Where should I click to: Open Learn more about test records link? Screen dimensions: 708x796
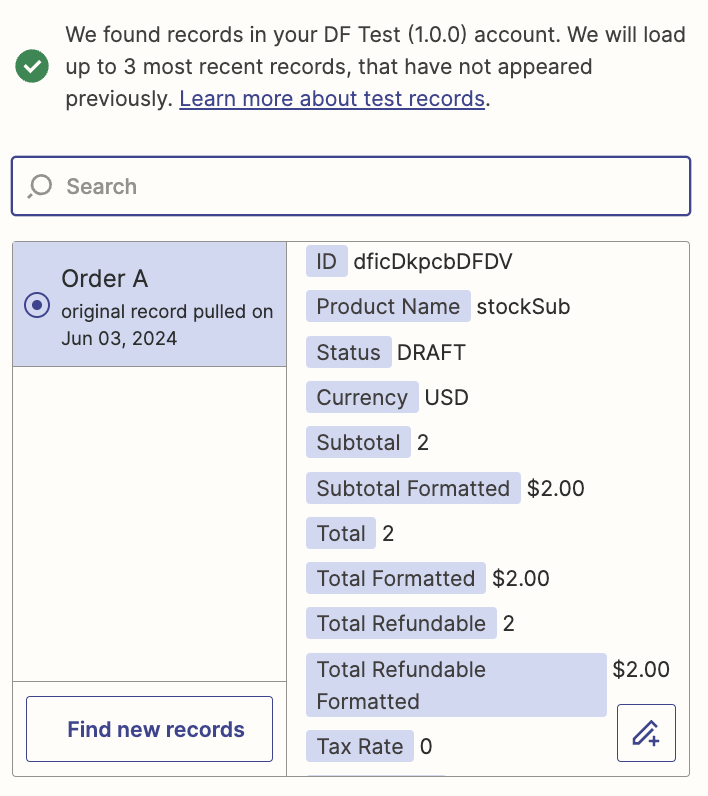point(332,98)
